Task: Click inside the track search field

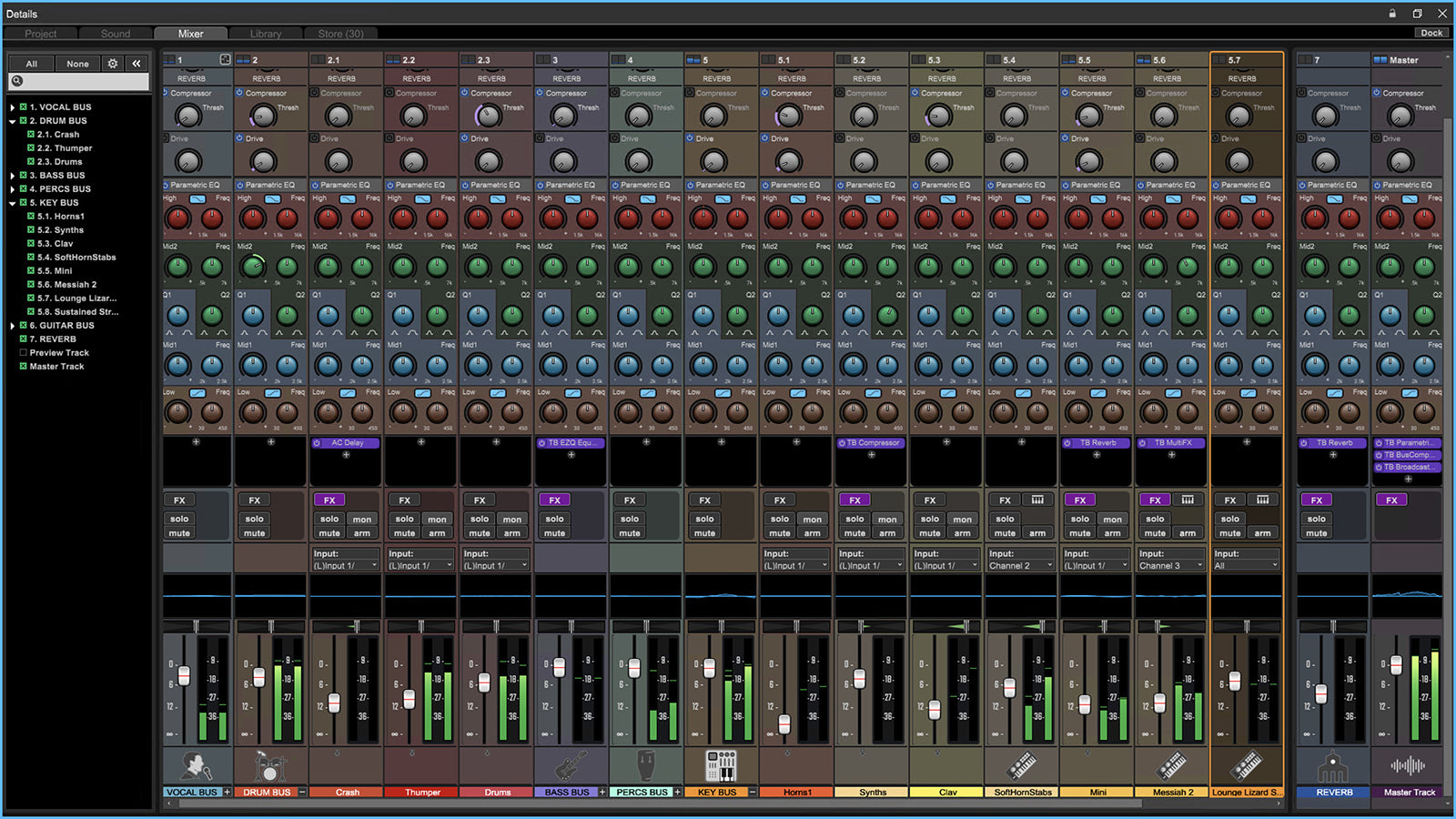Action: click(82, 81)
